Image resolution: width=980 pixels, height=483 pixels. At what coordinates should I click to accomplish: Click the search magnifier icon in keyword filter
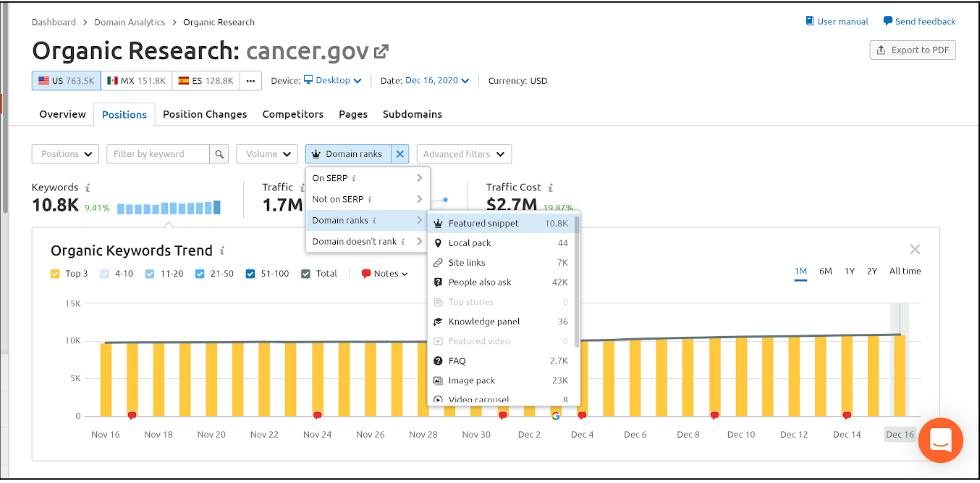(219, 154)
